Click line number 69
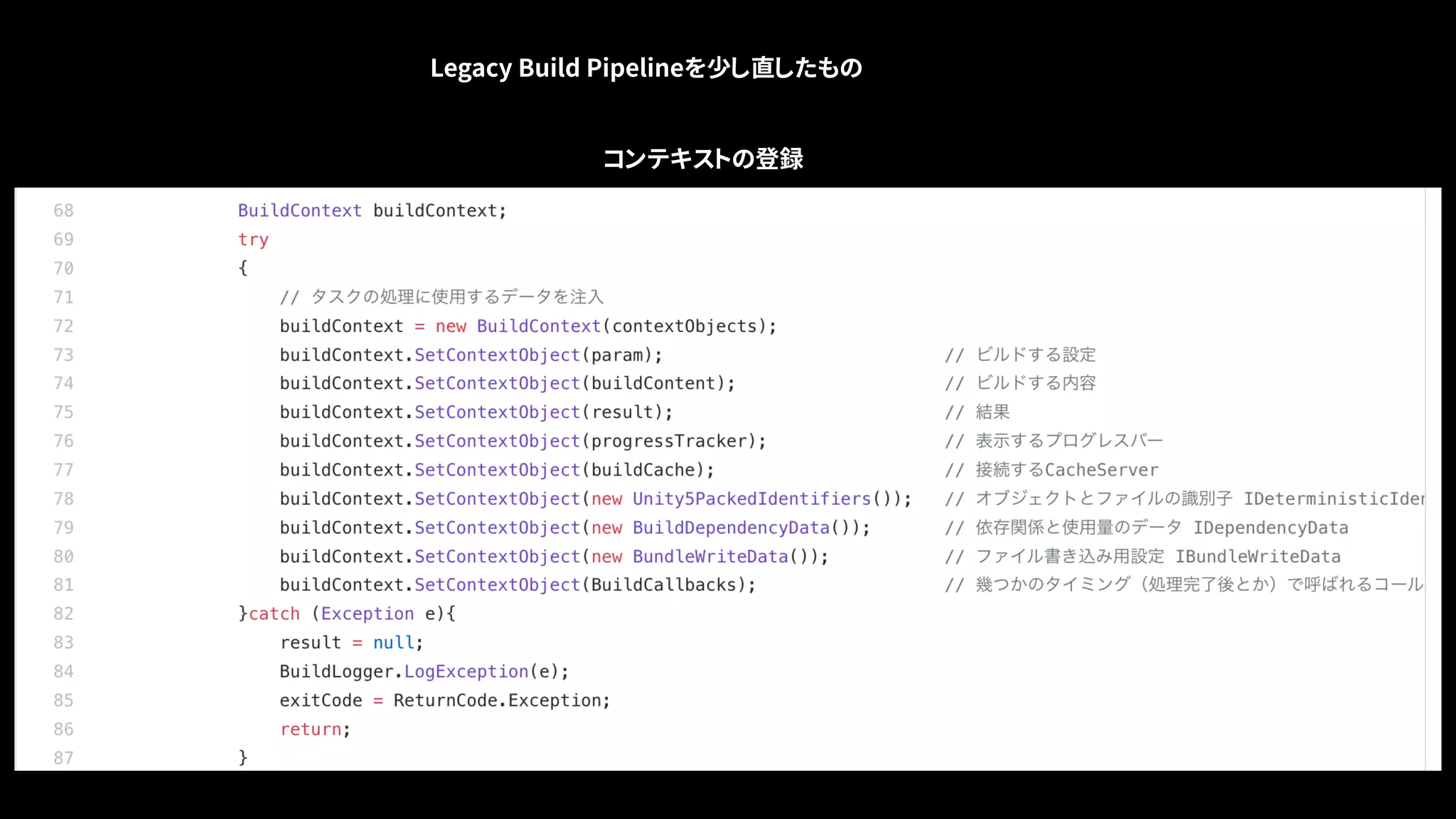The image size is (1456, 819). coord(64,240)
